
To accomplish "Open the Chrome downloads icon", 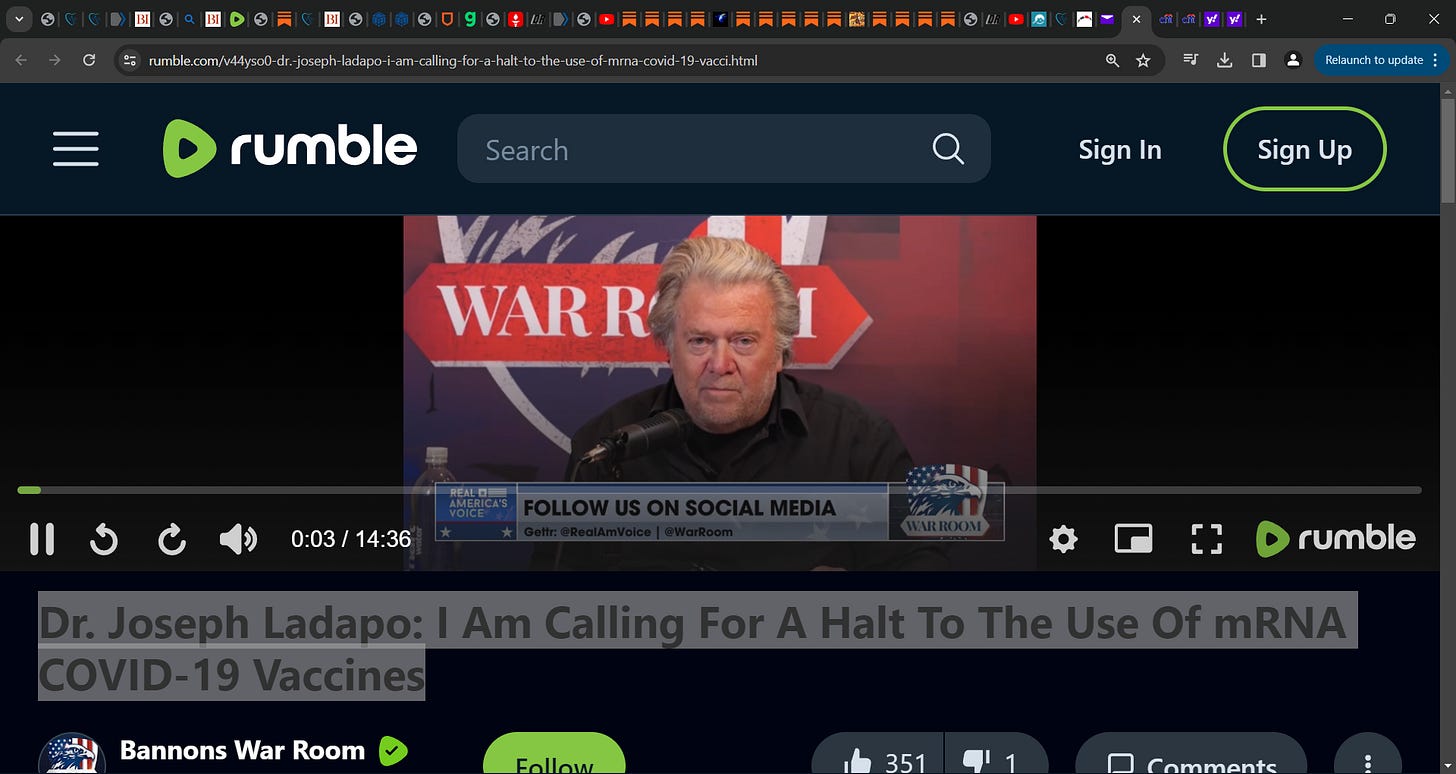I will pos(1224,60).
